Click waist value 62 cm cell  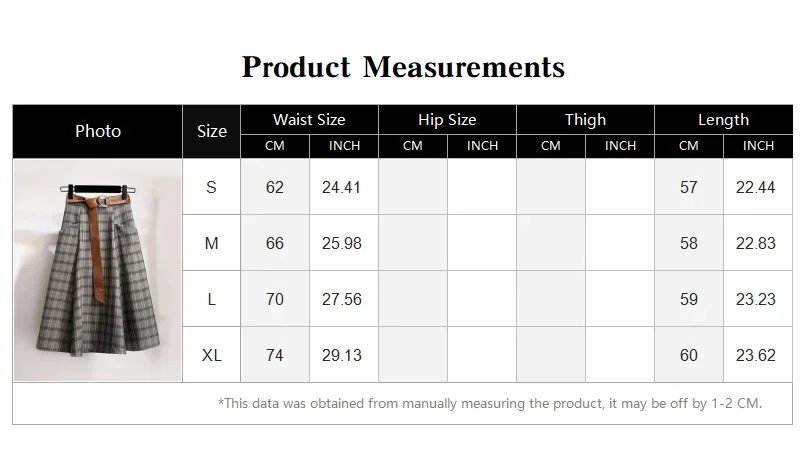tap(275, 187)
